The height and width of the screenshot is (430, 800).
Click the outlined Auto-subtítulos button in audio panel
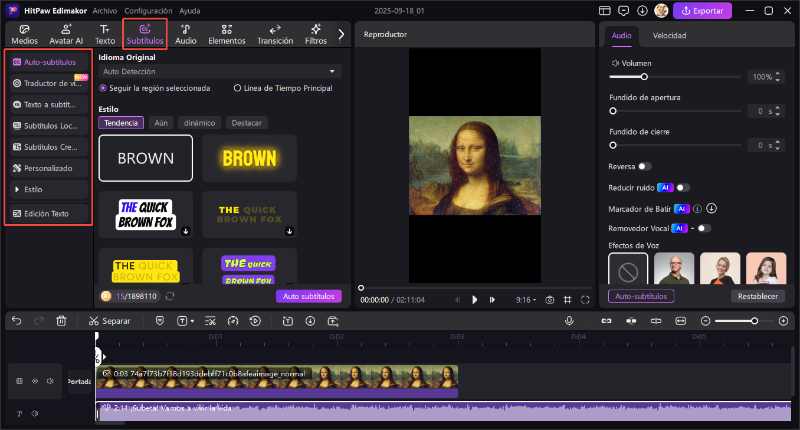[641, 296]
